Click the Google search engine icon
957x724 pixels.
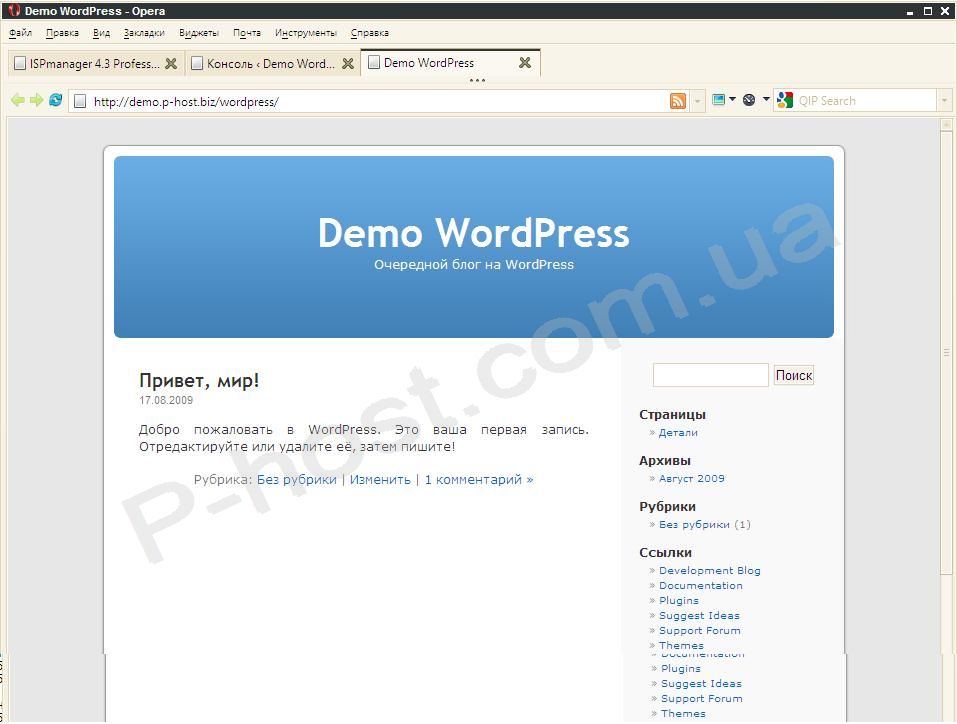(x=785, y=100)
